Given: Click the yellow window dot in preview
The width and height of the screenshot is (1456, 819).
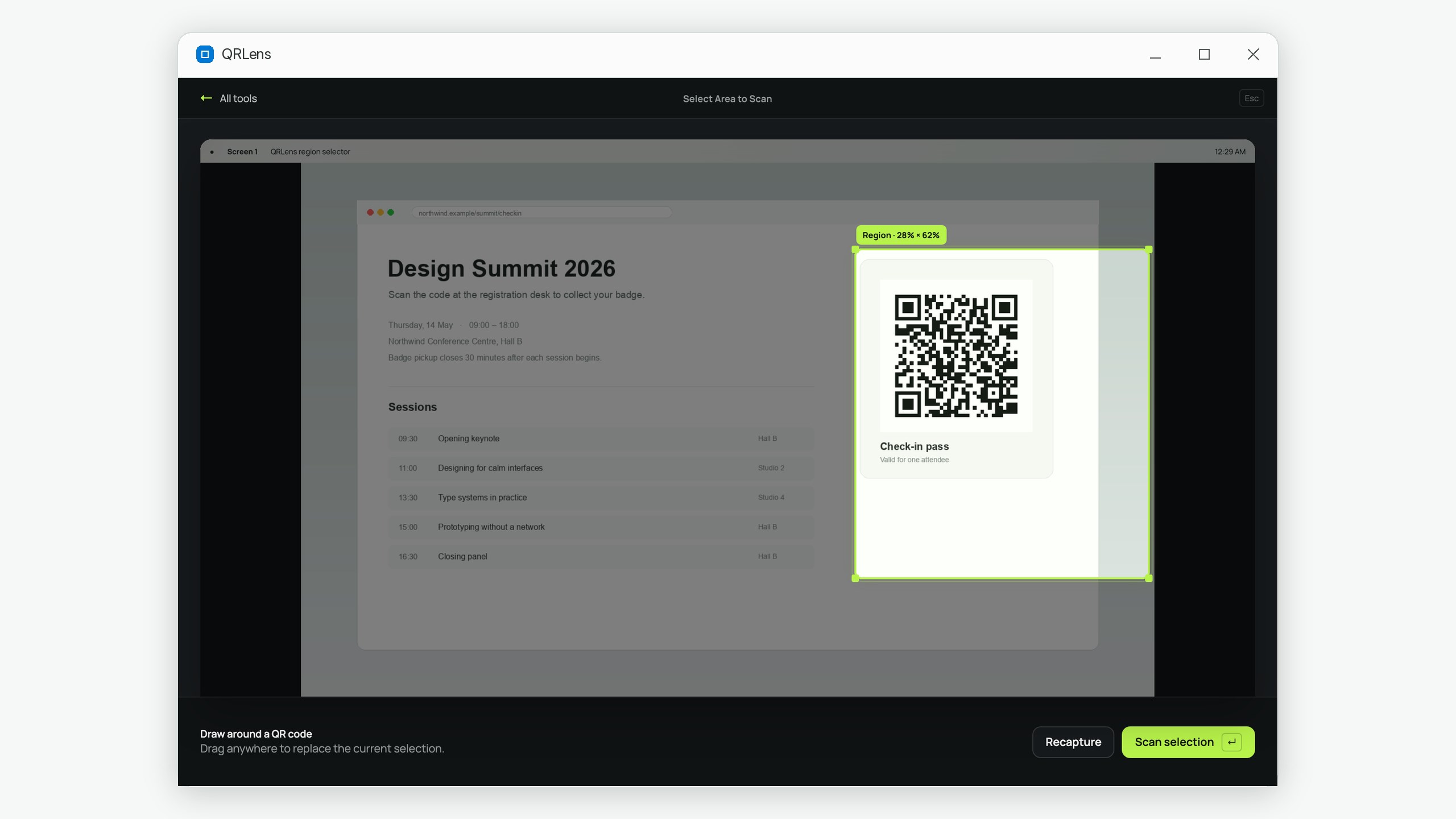Looking at the screenshot, I should tap(380, 212).
